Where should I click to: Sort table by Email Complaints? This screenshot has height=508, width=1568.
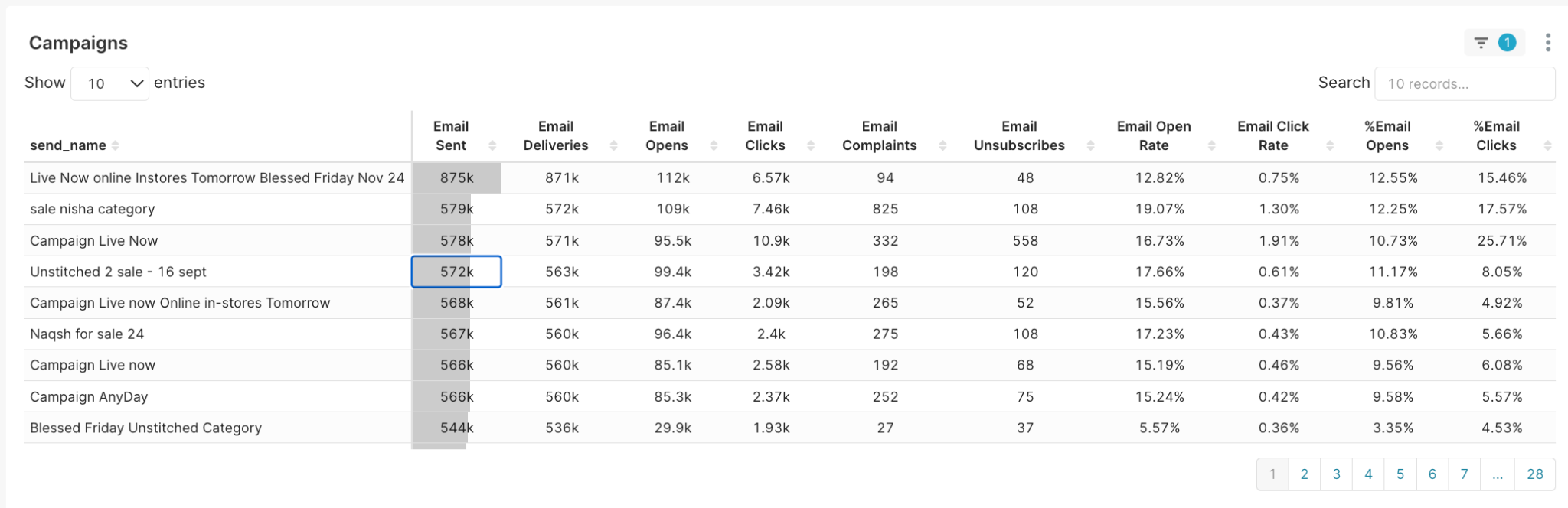click(x=942, y=145)
